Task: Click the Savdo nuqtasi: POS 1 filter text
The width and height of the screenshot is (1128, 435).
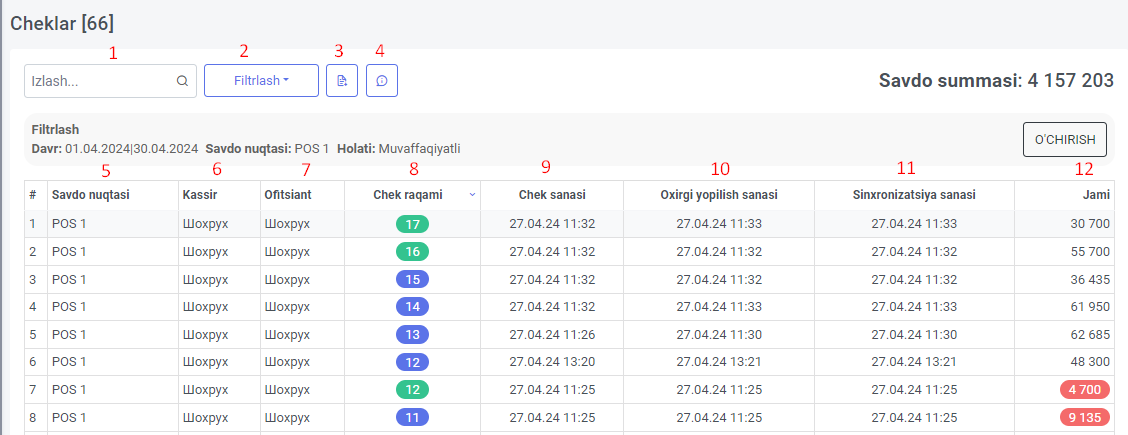Action: (x=268, y=149)
